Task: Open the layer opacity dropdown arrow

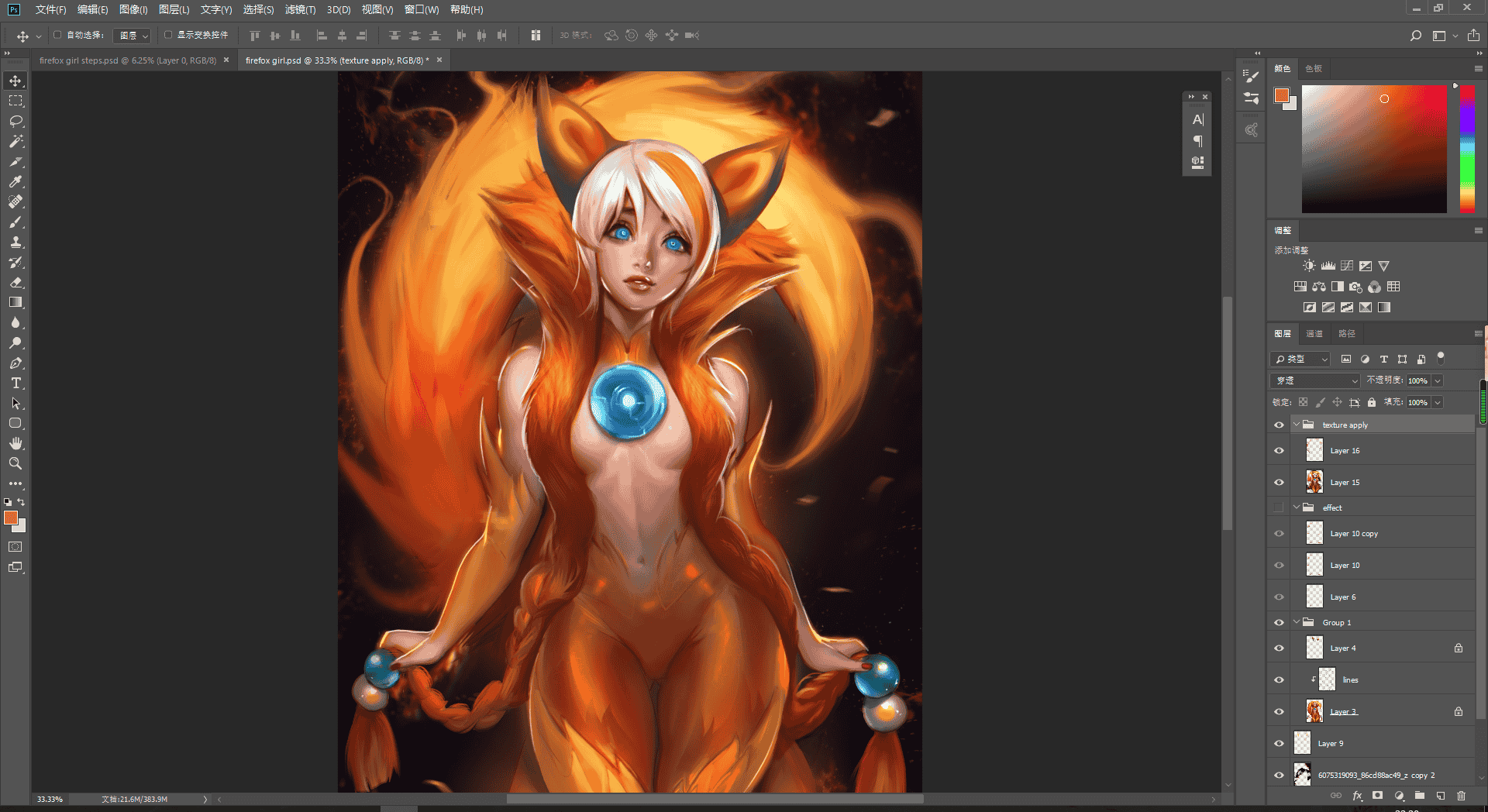Action: click(x=1438, y=380)
